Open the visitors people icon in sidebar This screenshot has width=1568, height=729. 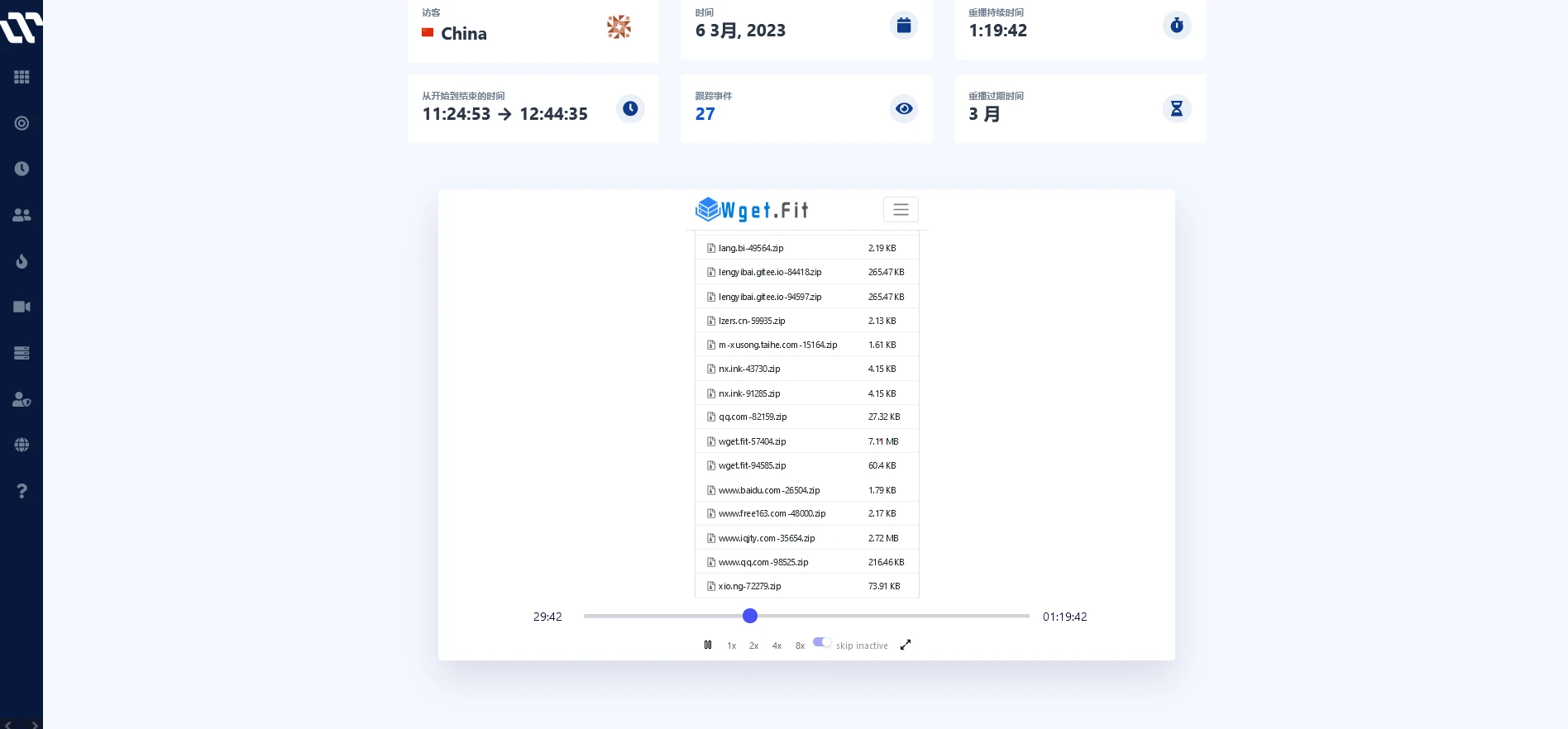coord(22,215)
